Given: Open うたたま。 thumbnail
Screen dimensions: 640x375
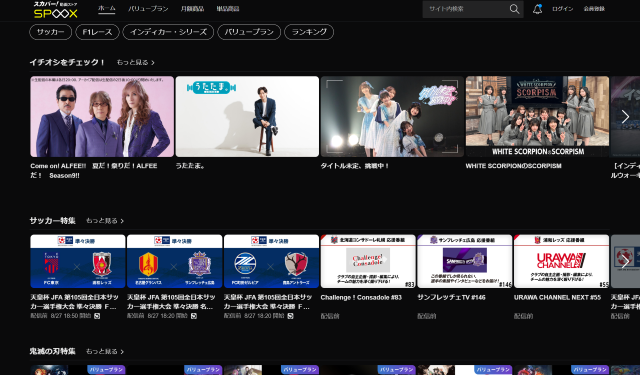Looking at the screenshot, I should (x=247, y=116).
